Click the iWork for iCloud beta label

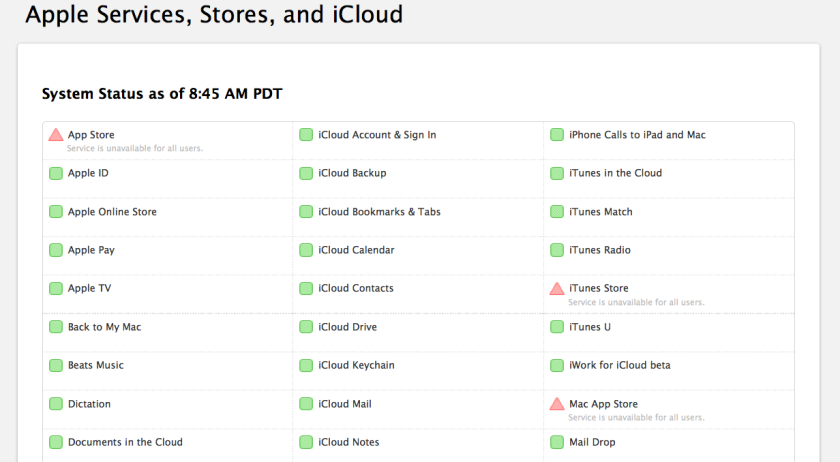[619, 365]
